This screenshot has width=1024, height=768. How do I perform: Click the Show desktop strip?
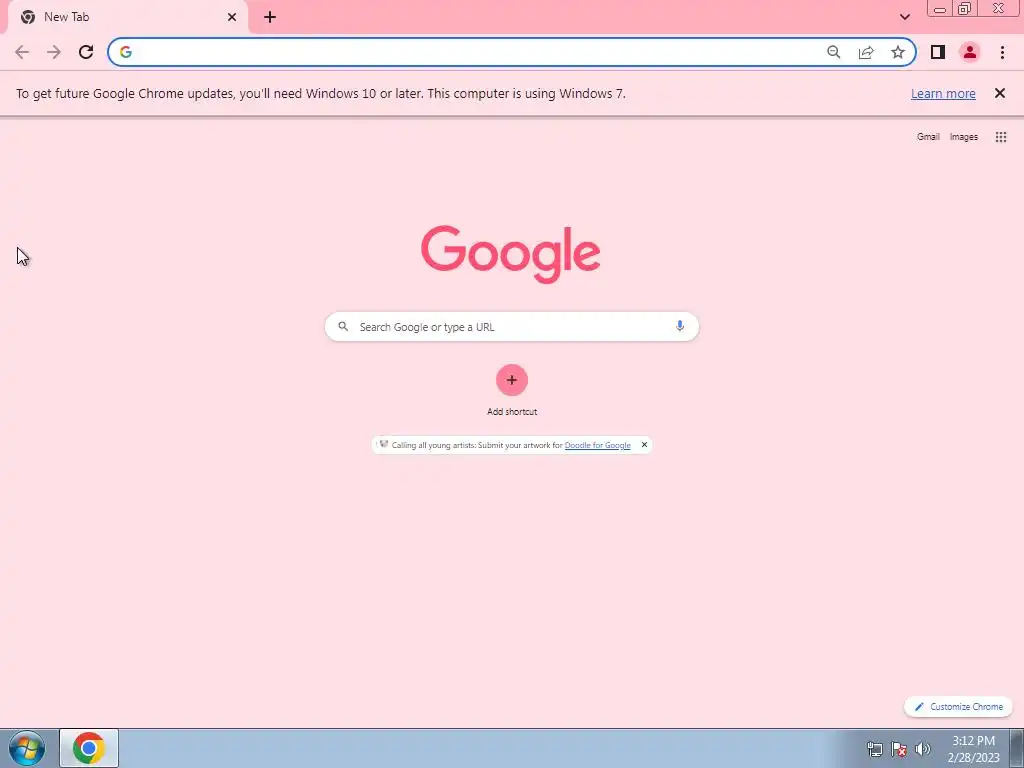click(1016, 748)
